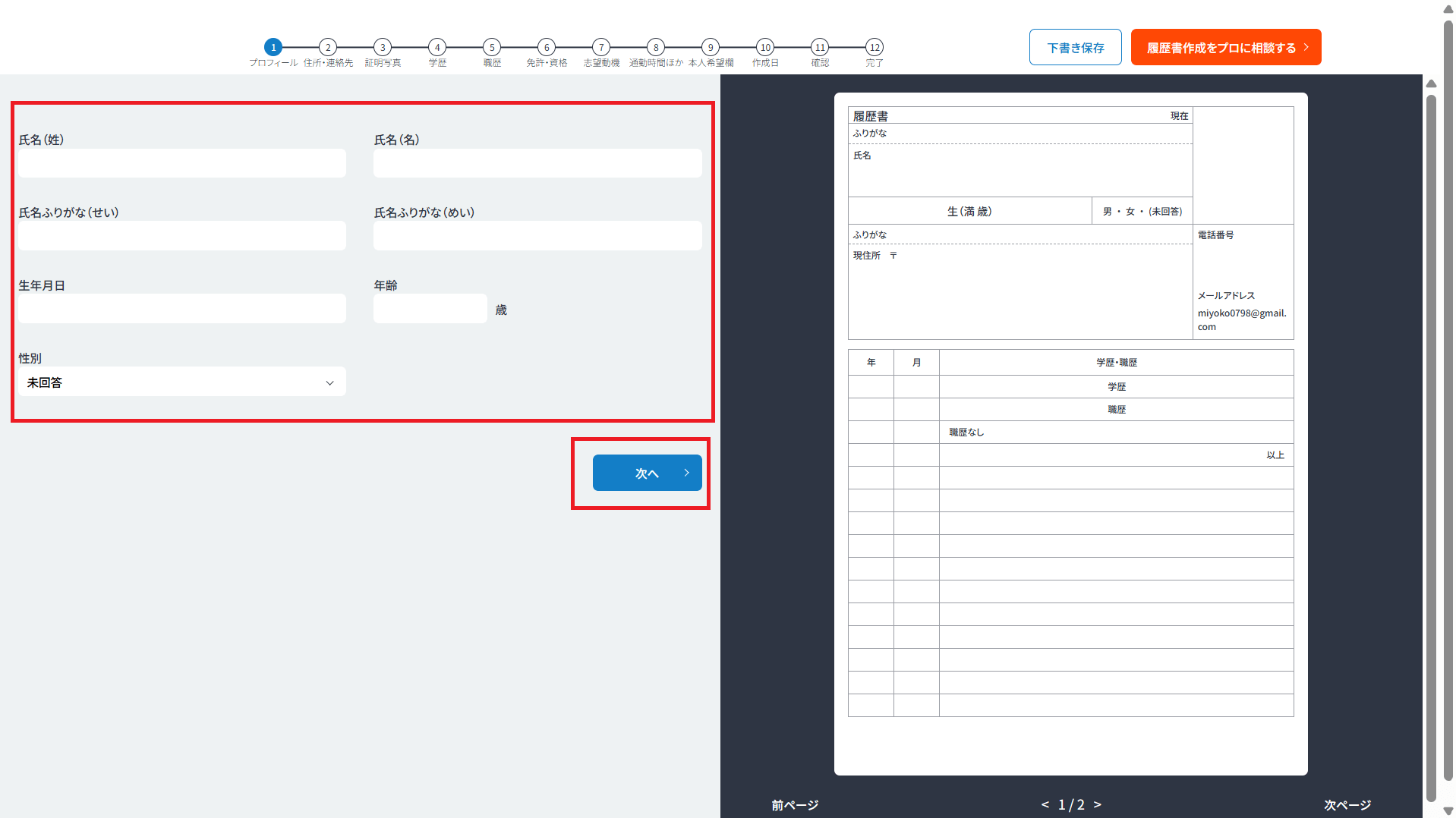
Task: Click the 下書き保存 button
Action: [1075, 48]
